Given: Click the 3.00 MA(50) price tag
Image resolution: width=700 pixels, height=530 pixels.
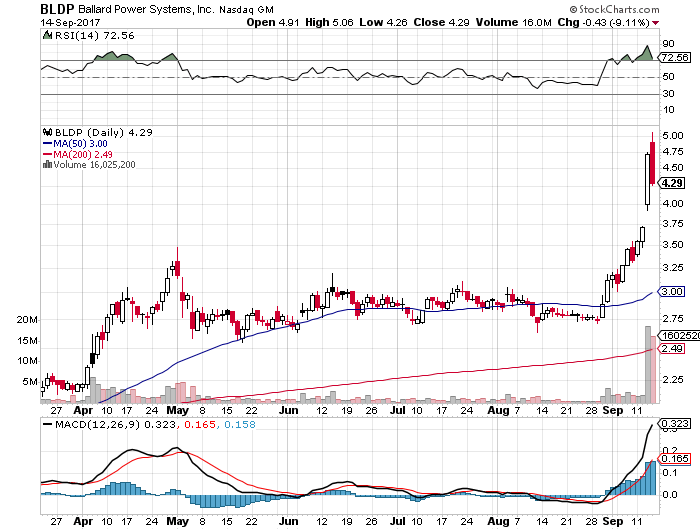Looking at the screenshot, I should (x=672, y=291).
